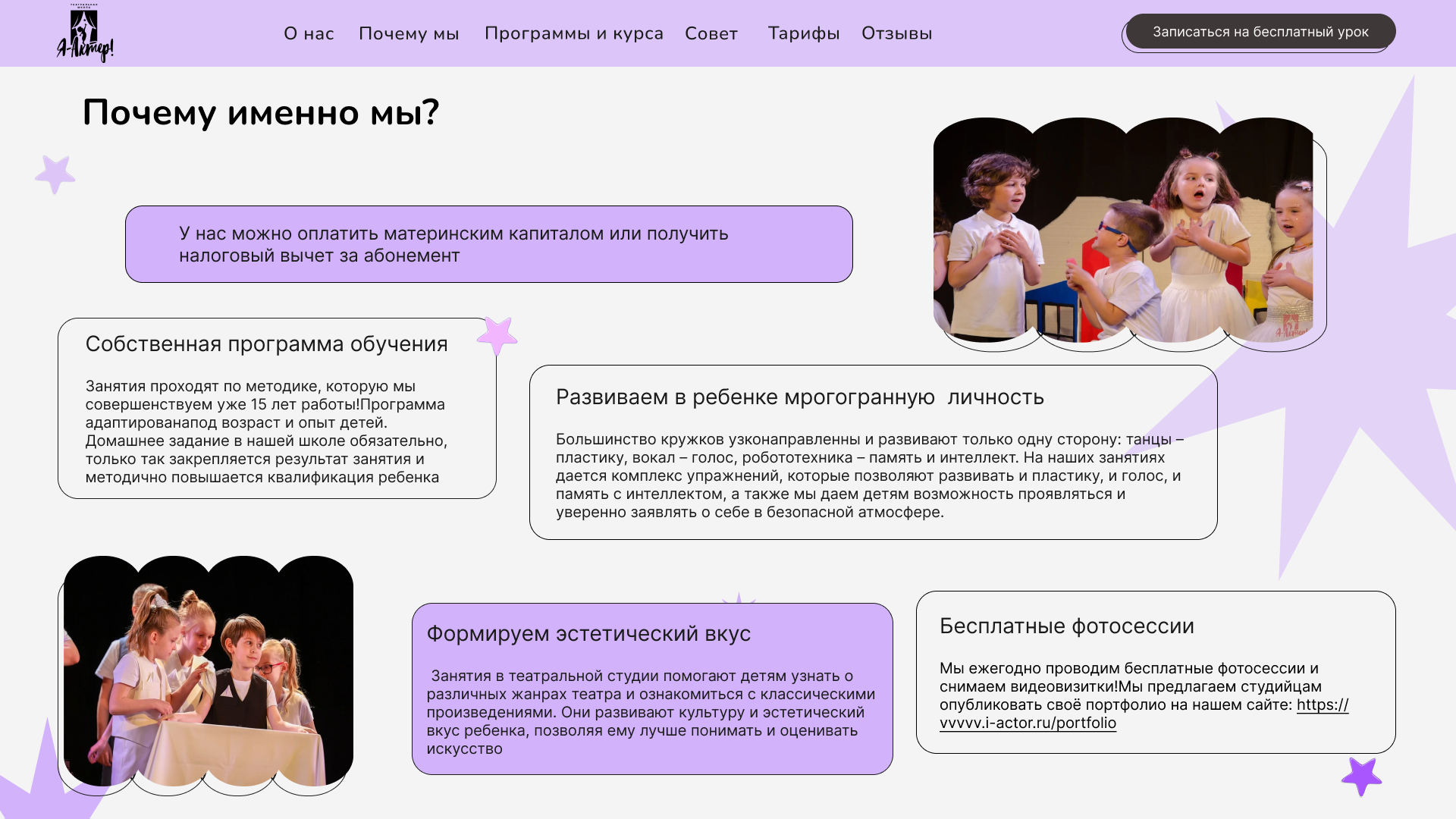Image resolution: width=1456 pixels, height=819 pixels.
Task: Open the i-actor.ru/portfolio link
Action: (x=1029, y=723)
